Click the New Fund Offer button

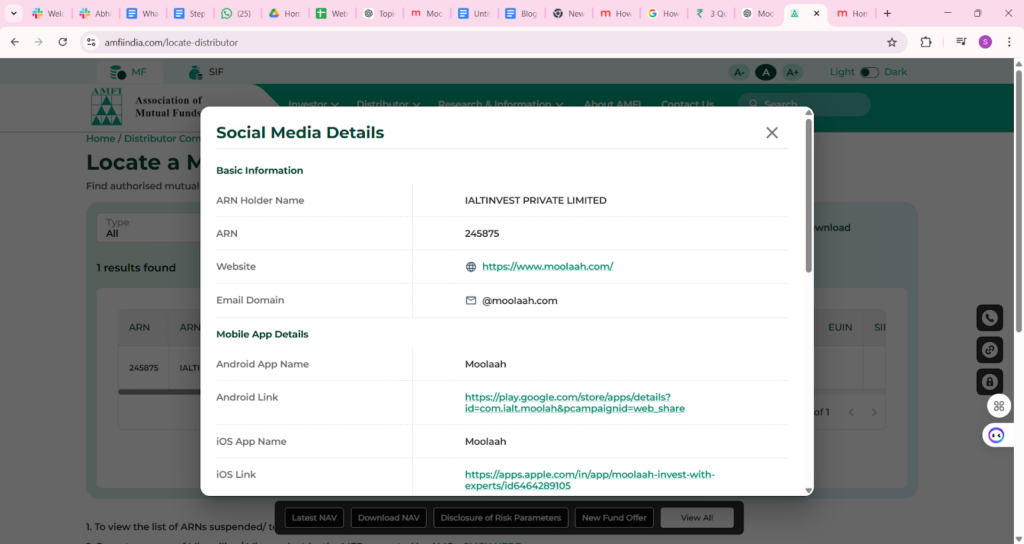[614, 518]
